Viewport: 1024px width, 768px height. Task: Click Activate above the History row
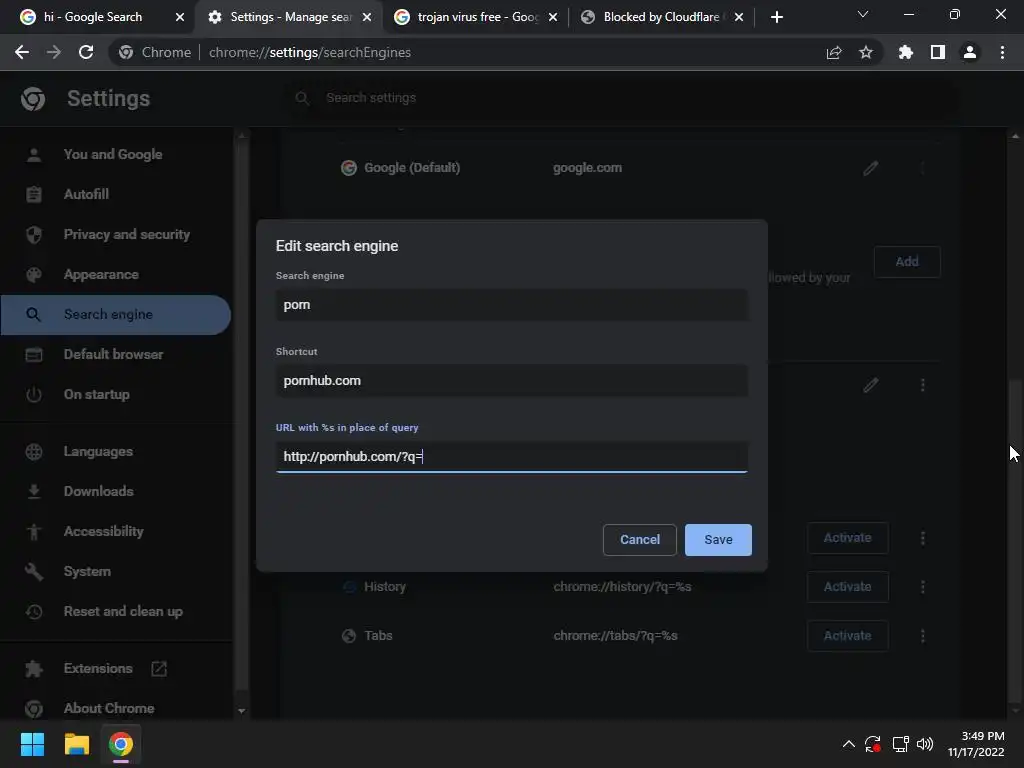coord(848,537)
